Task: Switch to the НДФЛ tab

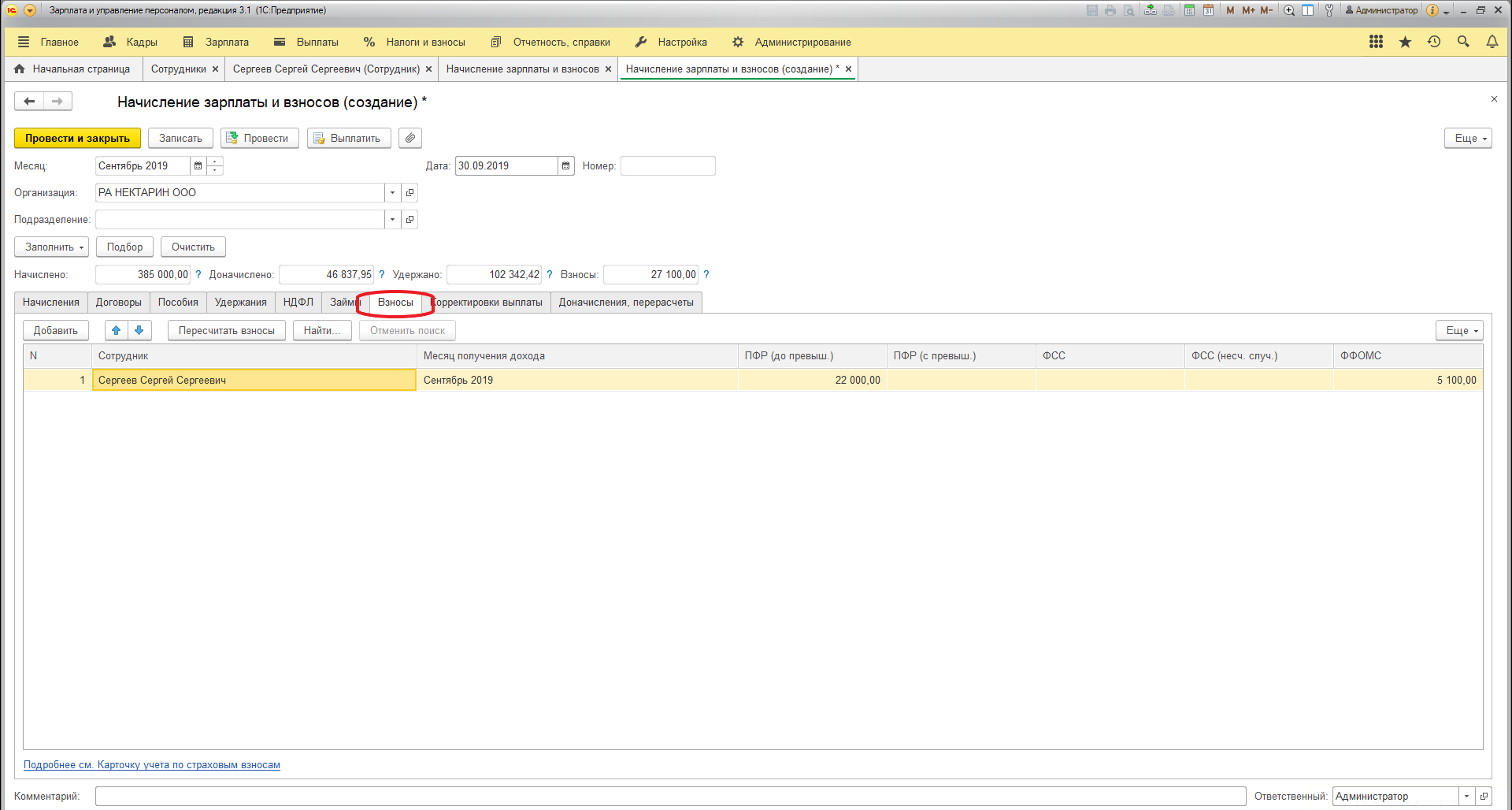Action: 298,303
